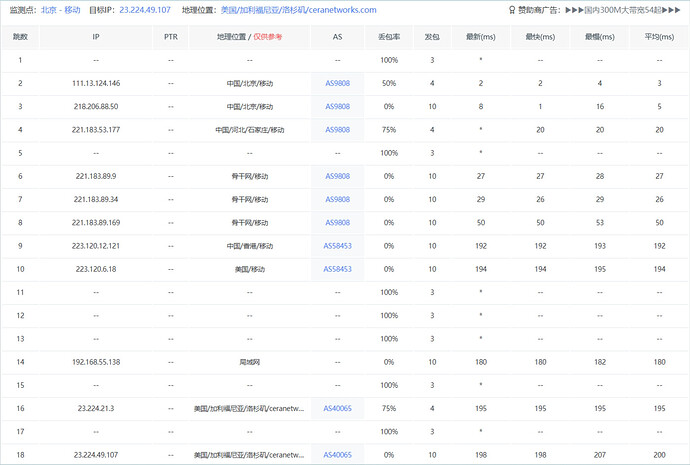Select IP cell 23.224.49.107 in hop 18
The image size is (690, 465).
(96, 455)
